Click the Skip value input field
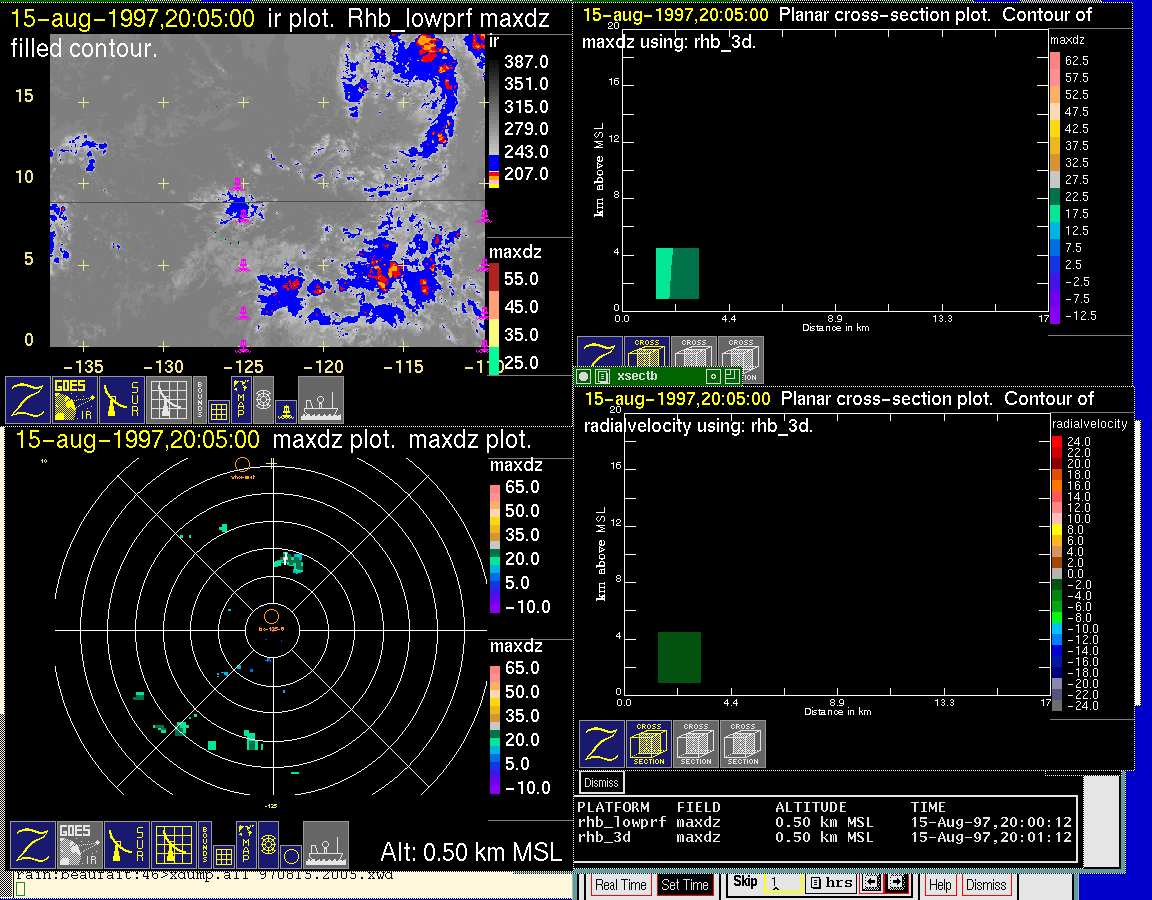Screen dimensions: 1152x900 (x=783, y=884)
